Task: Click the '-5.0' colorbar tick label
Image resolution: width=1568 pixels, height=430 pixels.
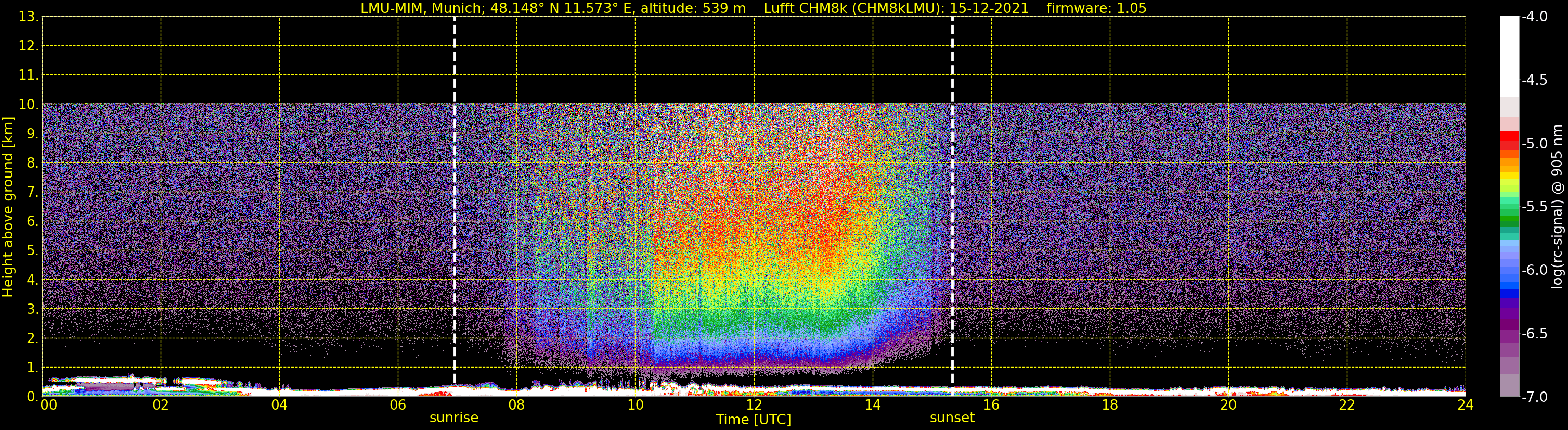Action: [x=1534, y=143]
